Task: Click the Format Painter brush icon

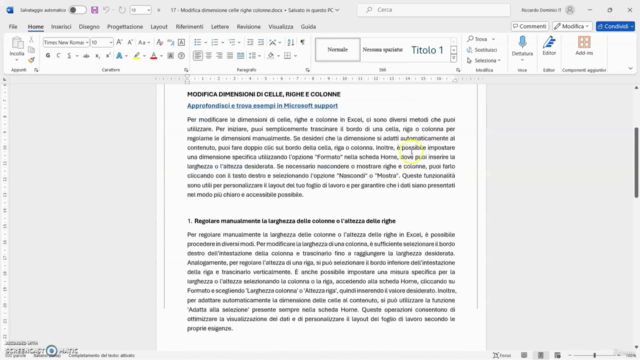Action: [31, 60]
